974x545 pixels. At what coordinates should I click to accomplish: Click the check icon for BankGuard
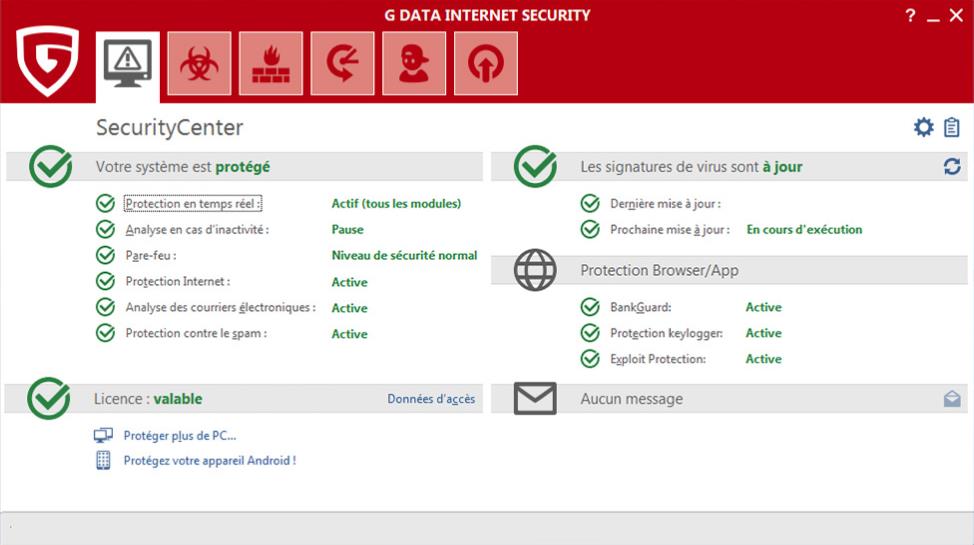[590, 307]
